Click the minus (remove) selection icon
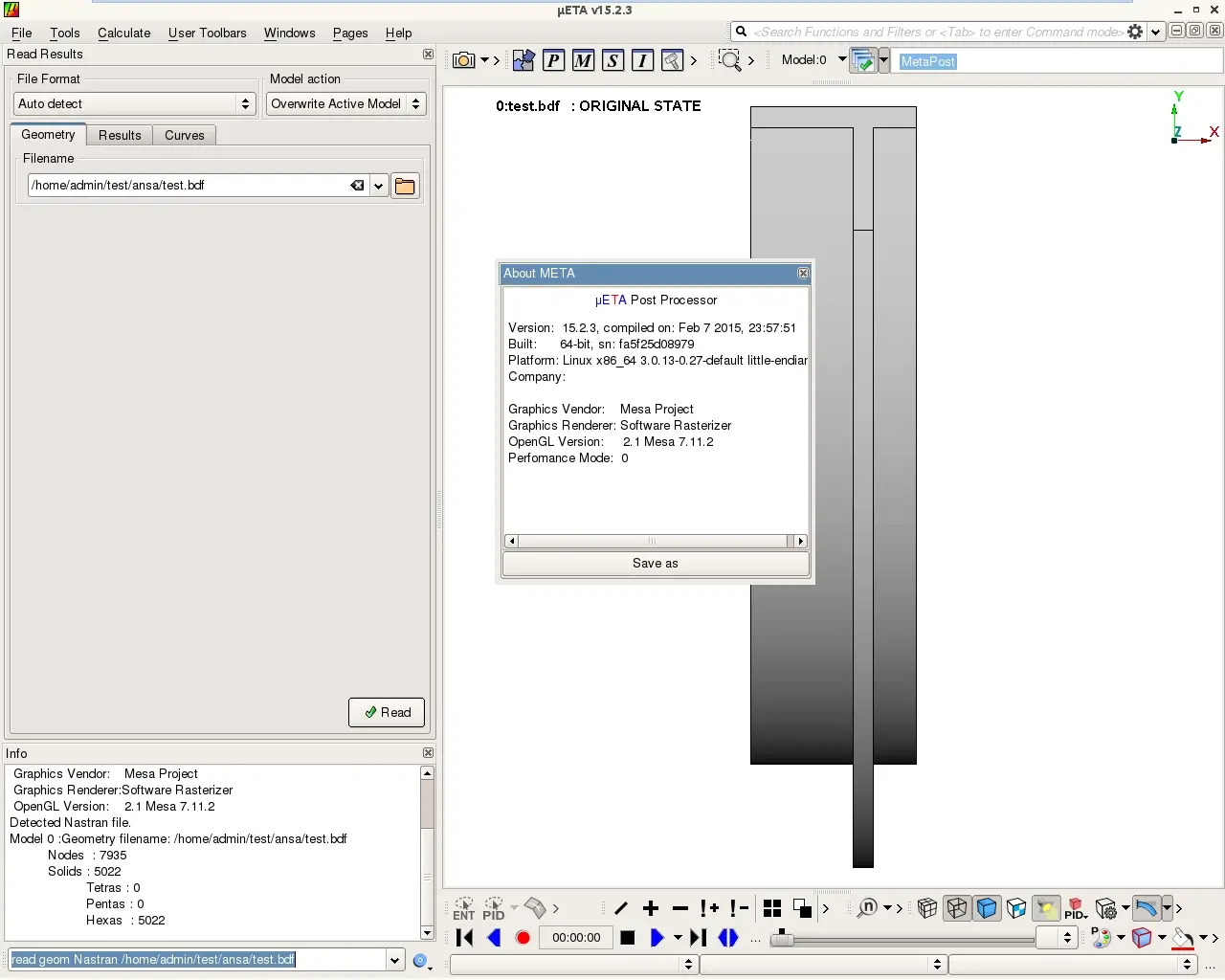Viewport: 1225px width, 980px height. tap(680, 908)
